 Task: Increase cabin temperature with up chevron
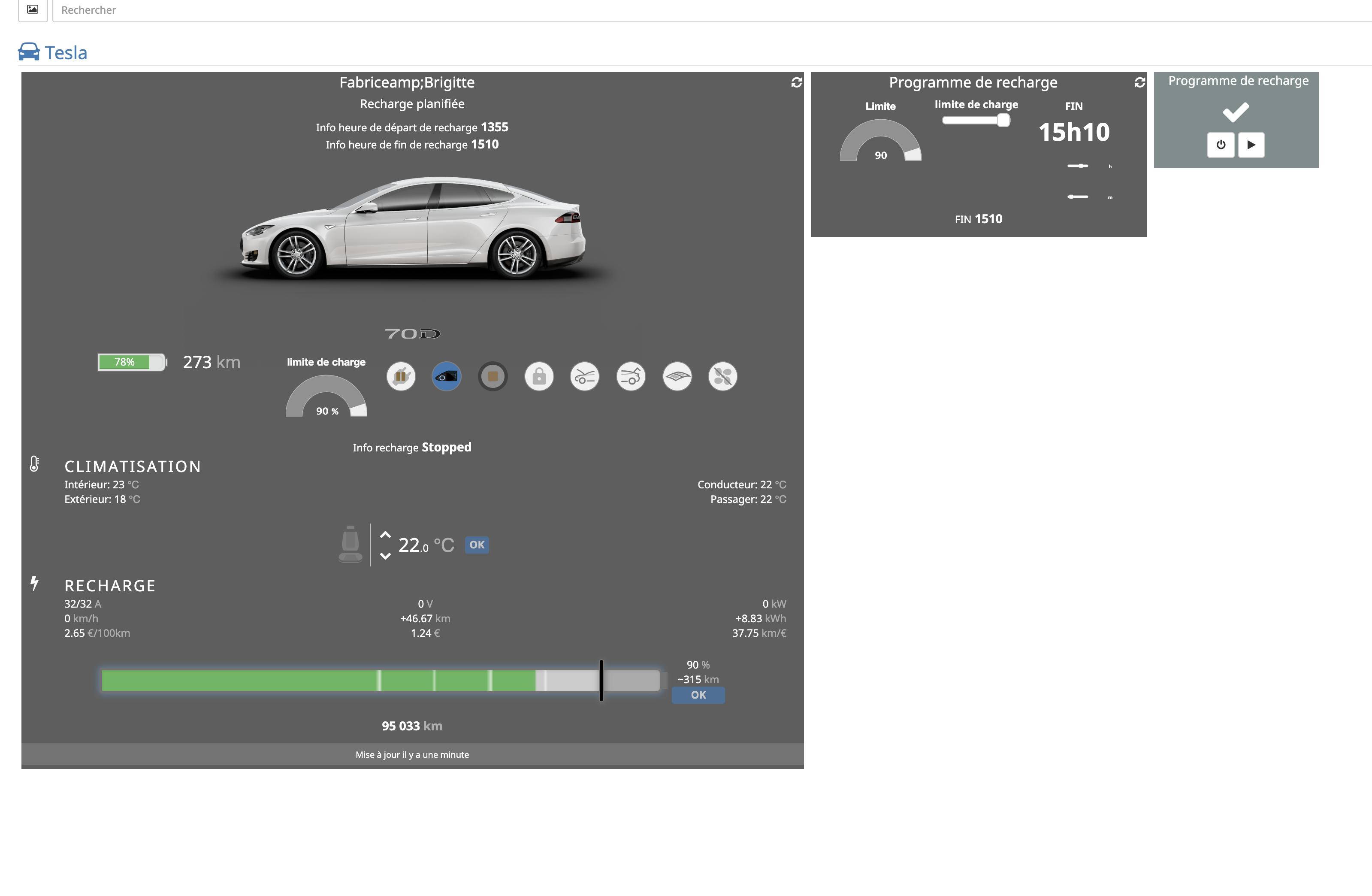385,535
